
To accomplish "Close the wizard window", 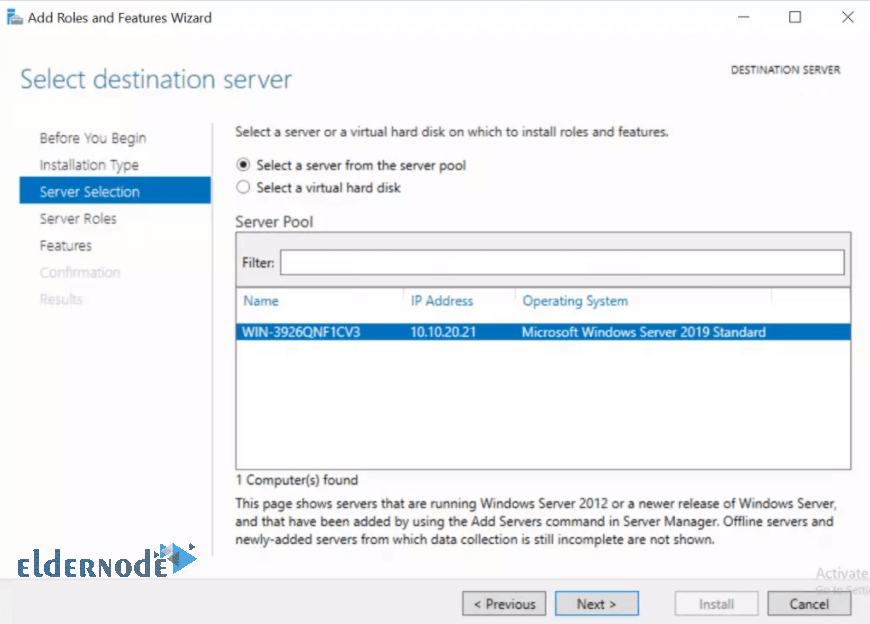I will coord(847,17).
